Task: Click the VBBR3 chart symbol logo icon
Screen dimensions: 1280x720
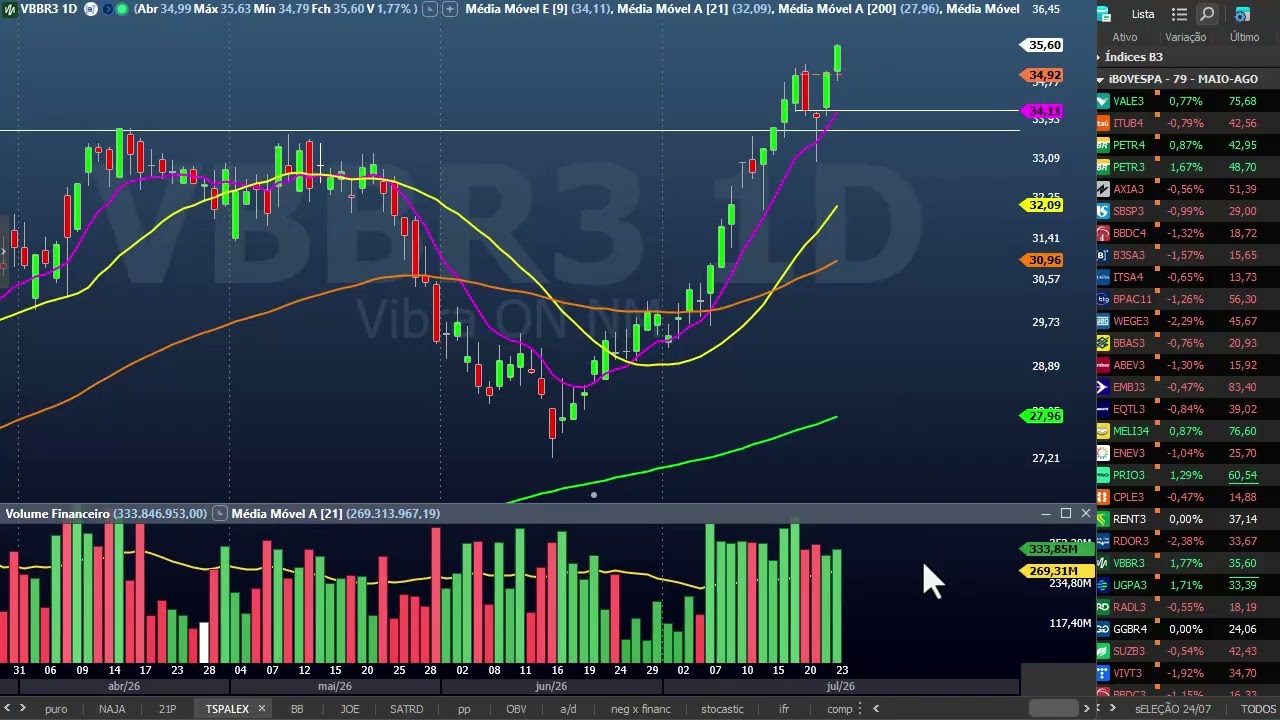Action: click(x=9, y=9)
